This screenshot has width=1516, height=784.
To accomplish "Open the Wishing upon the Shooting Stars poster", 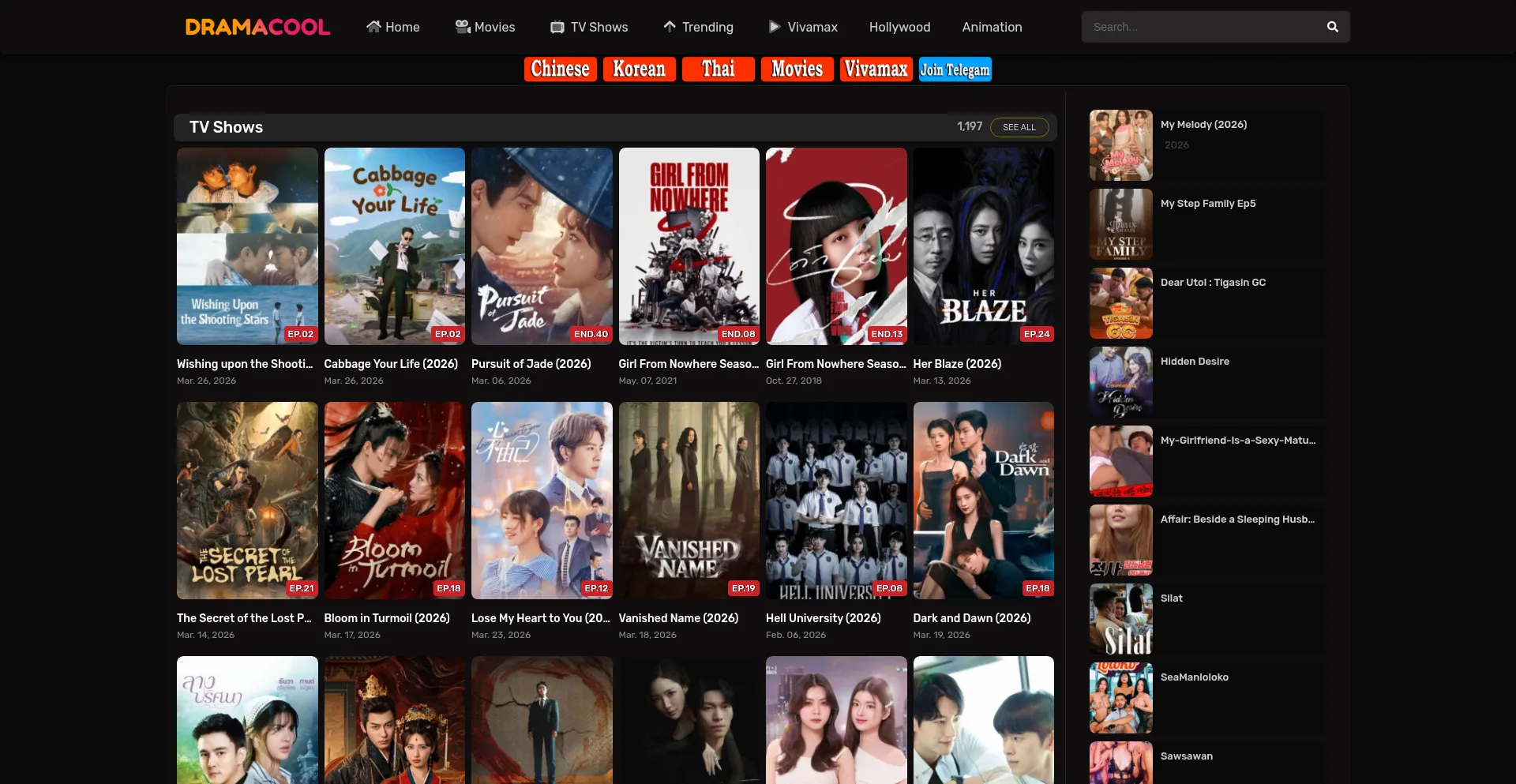I will coord(247,246).
